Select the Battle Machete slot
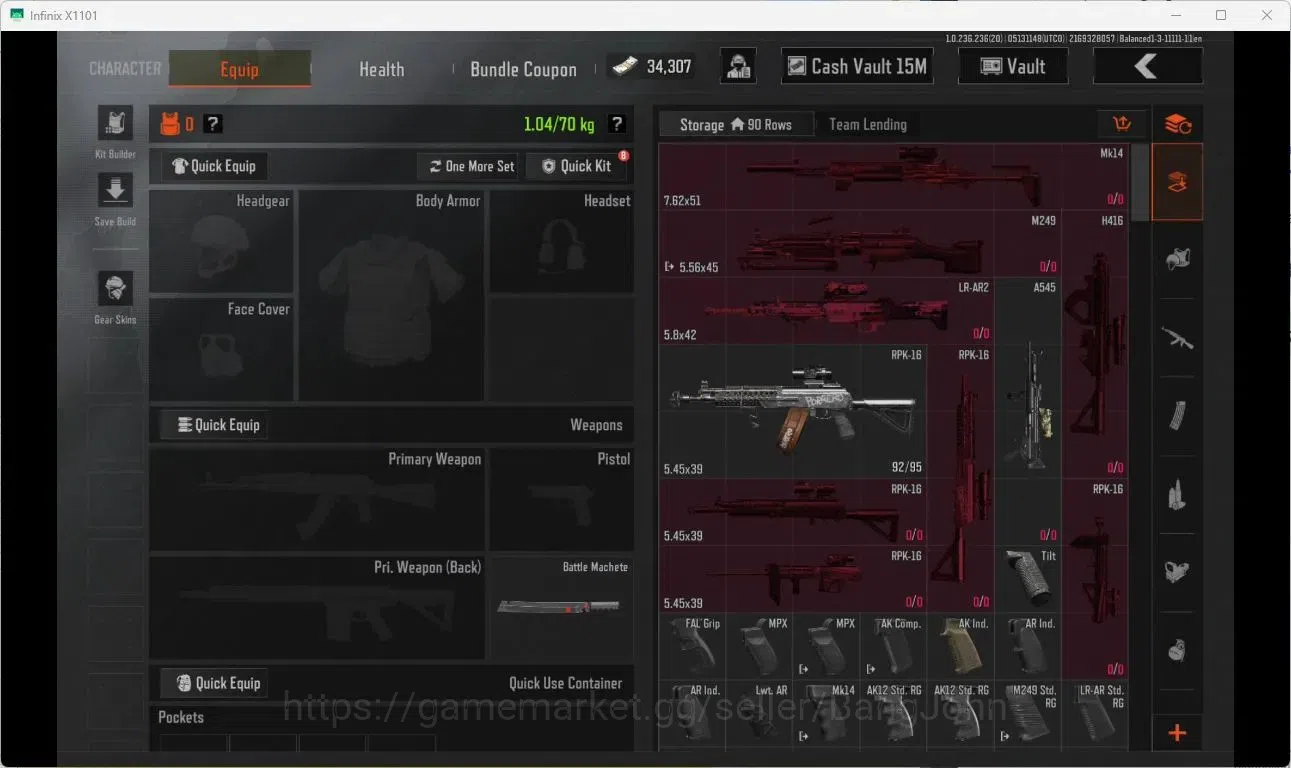 point(560,607)
